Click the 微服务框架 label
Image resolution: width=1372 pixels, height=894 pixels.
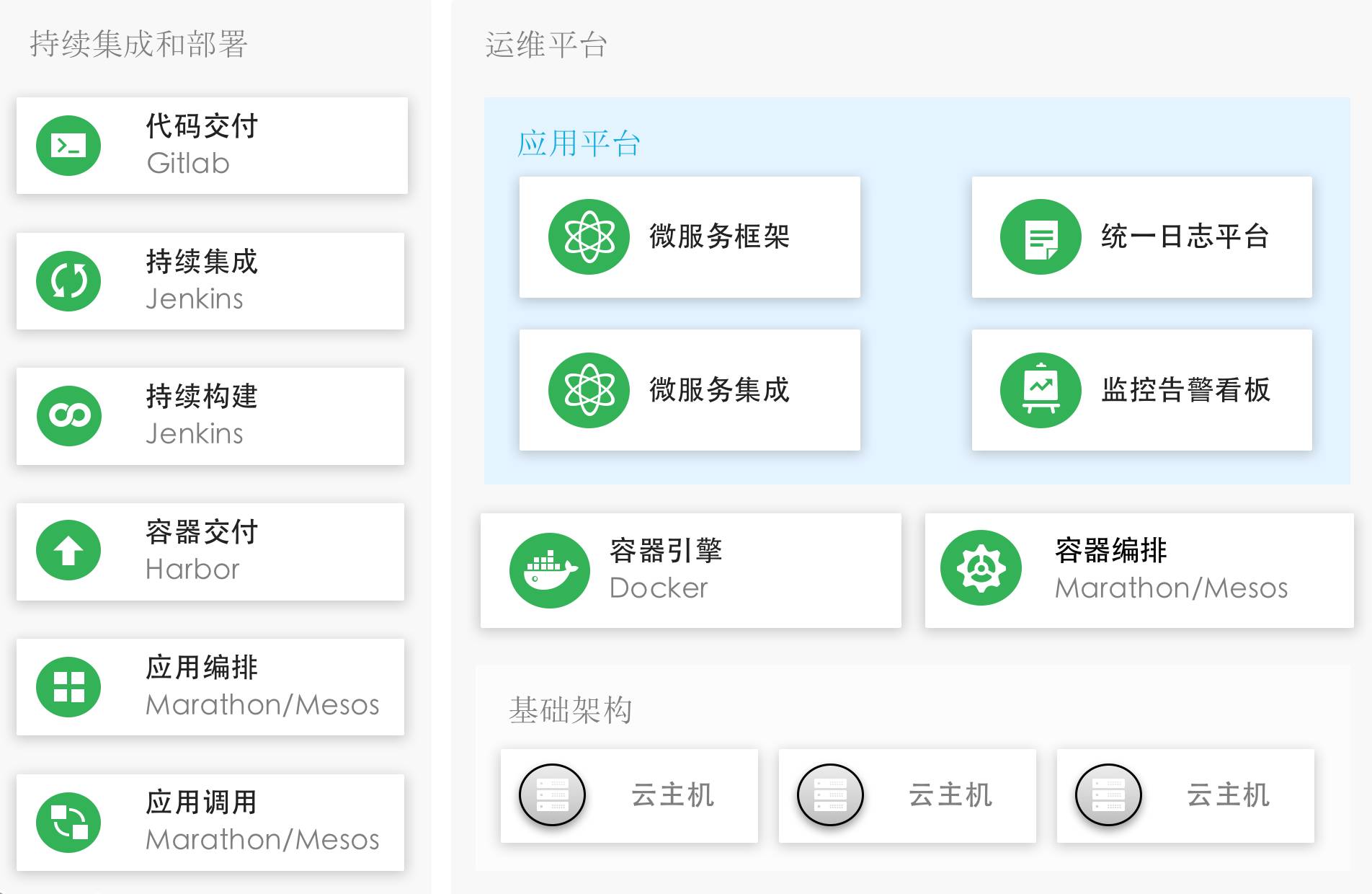pyautogui.click(x=720, y=236)
